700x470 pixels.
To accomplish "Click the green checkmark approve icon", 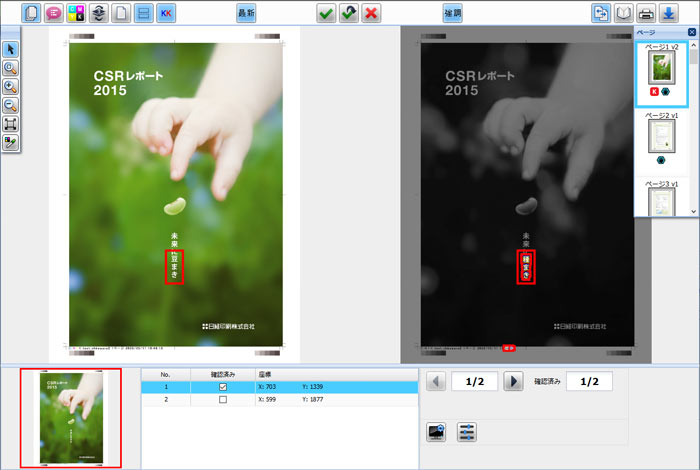I will point(326,13).
